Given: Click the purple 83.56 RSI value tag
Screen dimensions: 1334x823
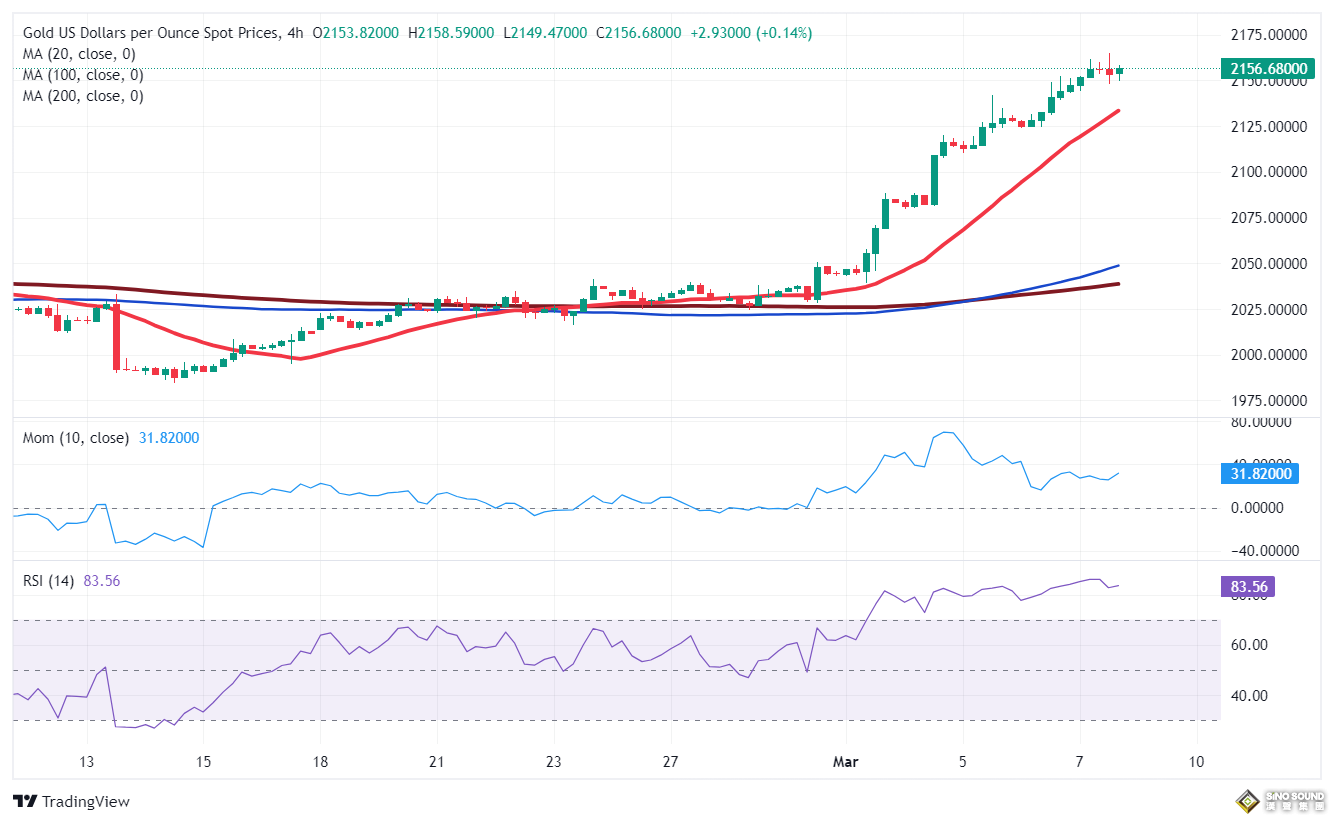Looking at the screenshot, I should click(x=1248, y=587).
